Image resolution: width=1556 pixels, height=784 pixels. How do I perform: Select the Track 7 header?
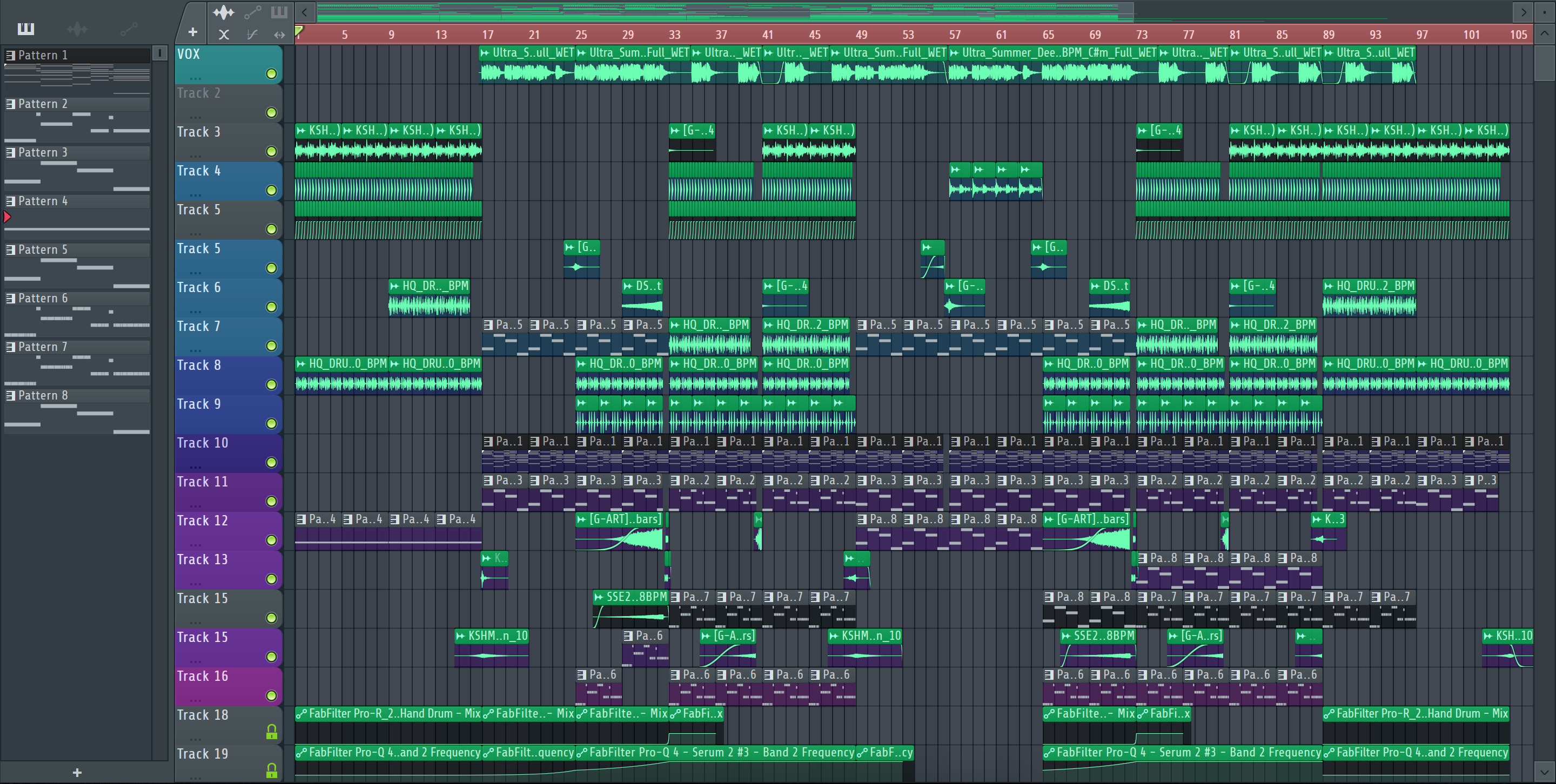pos(229,337)
